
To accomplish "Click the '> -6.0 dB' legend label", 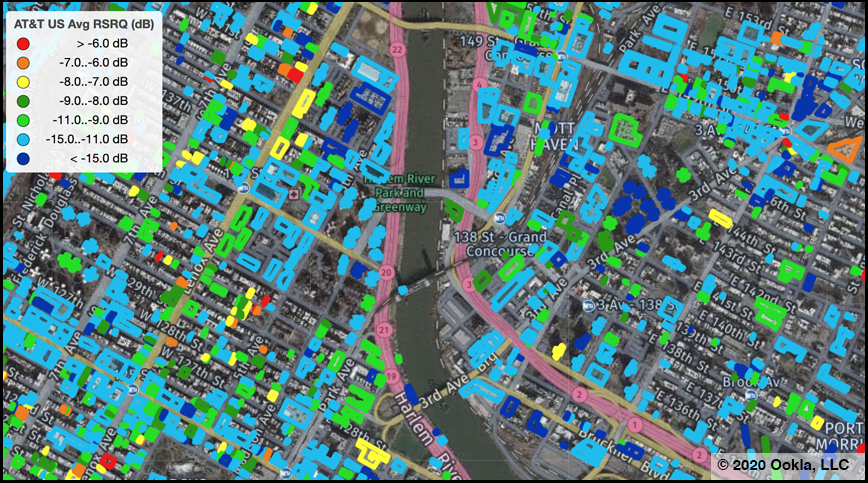I will pyautogui.click(x=102, y=44).
